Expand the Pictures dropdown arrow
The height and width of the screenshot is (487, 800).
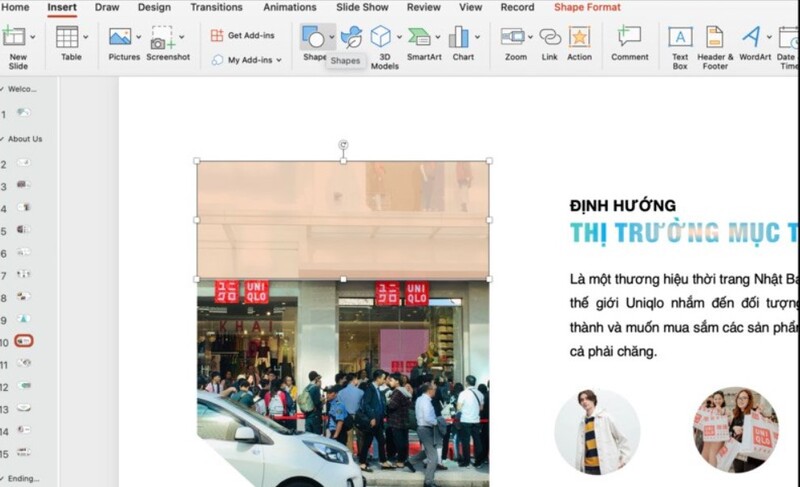pyautogui.click(x=138, y=37)
